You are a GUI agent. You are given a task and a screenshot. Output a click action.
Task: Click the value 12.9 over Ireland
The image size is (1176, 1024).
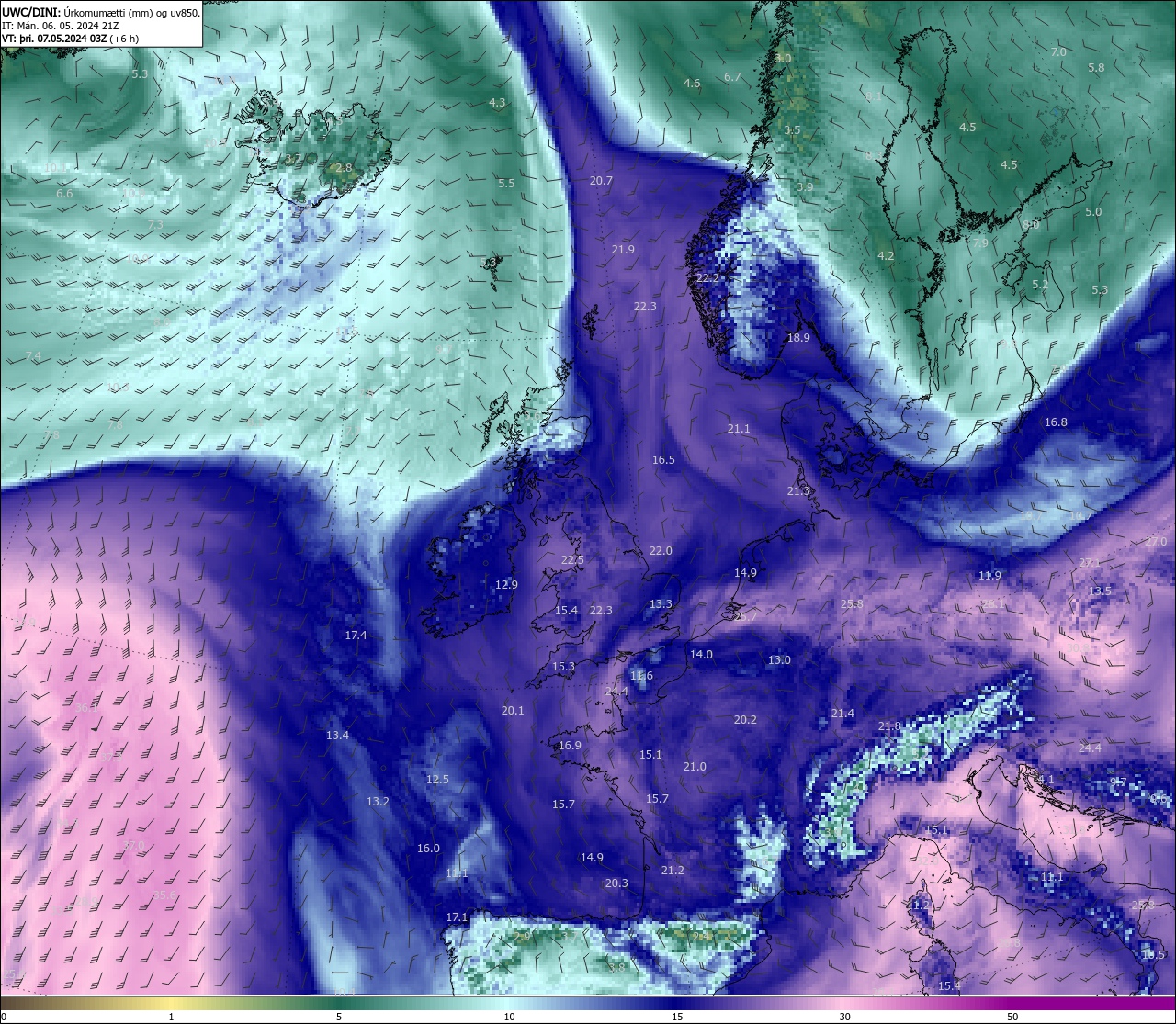coord(506,585)
